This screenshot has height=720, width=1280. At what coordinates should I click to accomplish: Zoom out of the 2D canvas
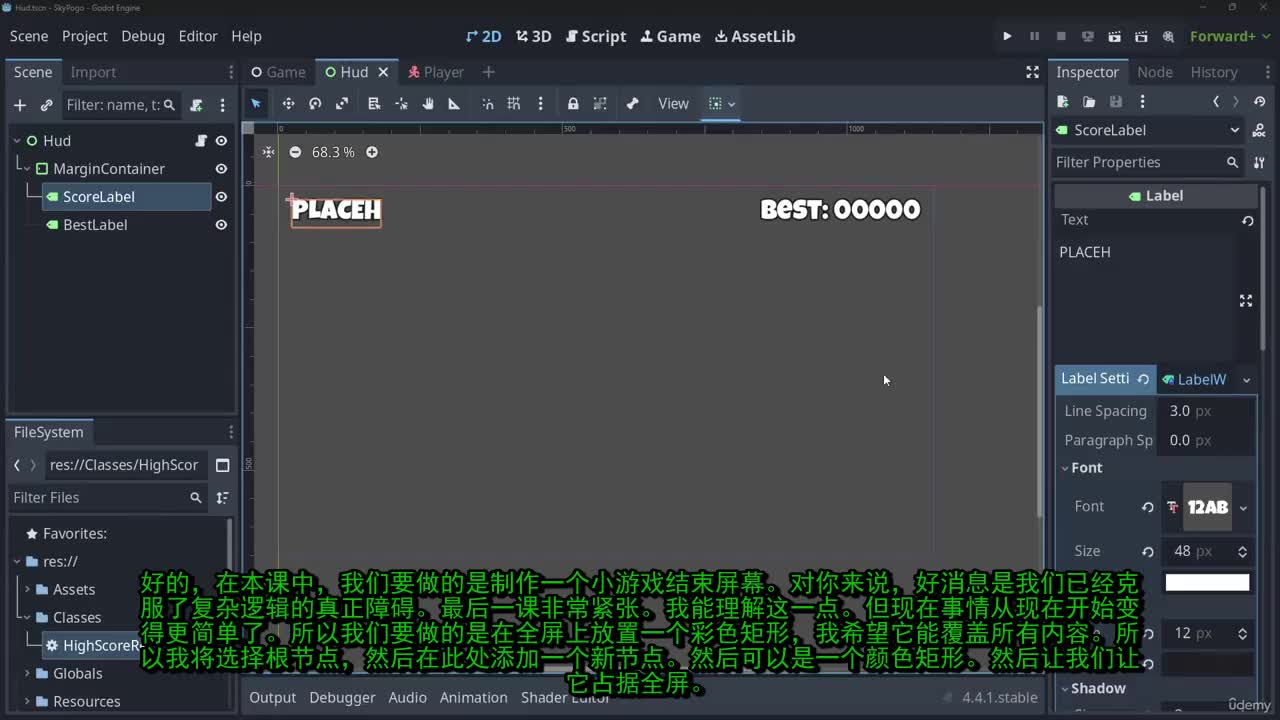click(295, 152)
